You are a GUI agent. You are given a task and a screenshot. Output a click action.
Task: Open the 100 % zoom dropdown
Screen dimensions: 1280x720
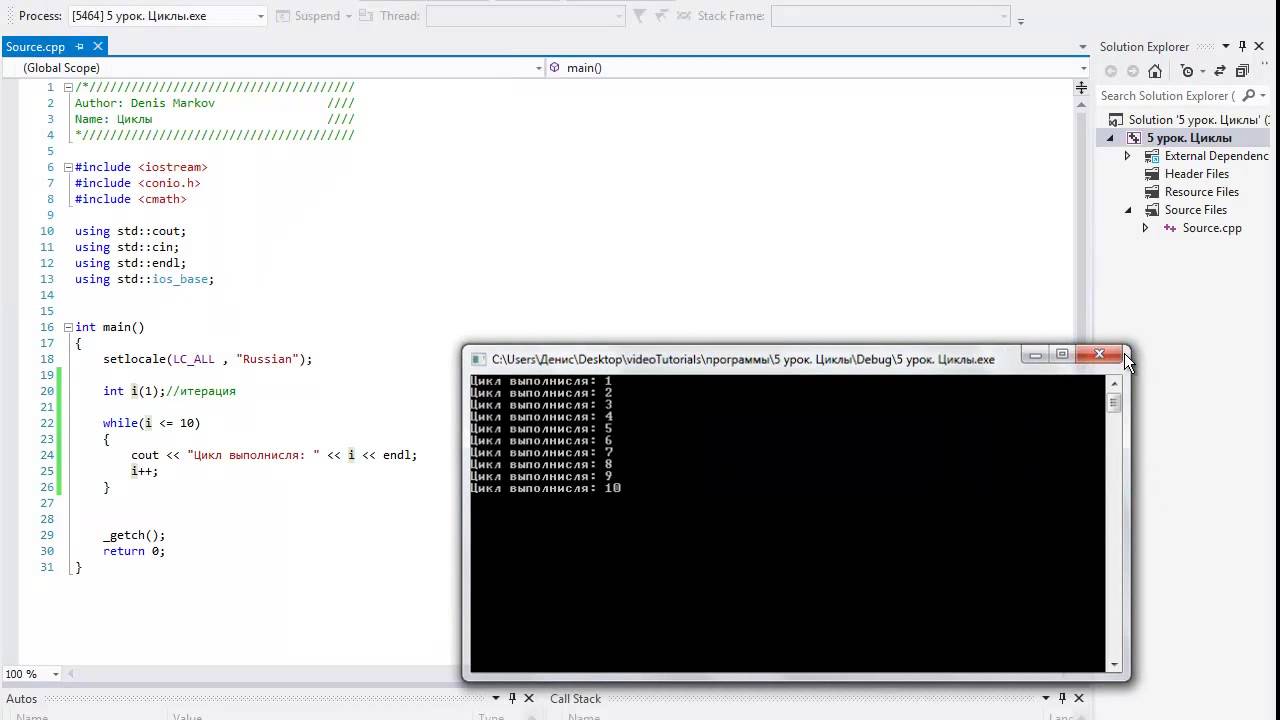[x=54, y=674]
